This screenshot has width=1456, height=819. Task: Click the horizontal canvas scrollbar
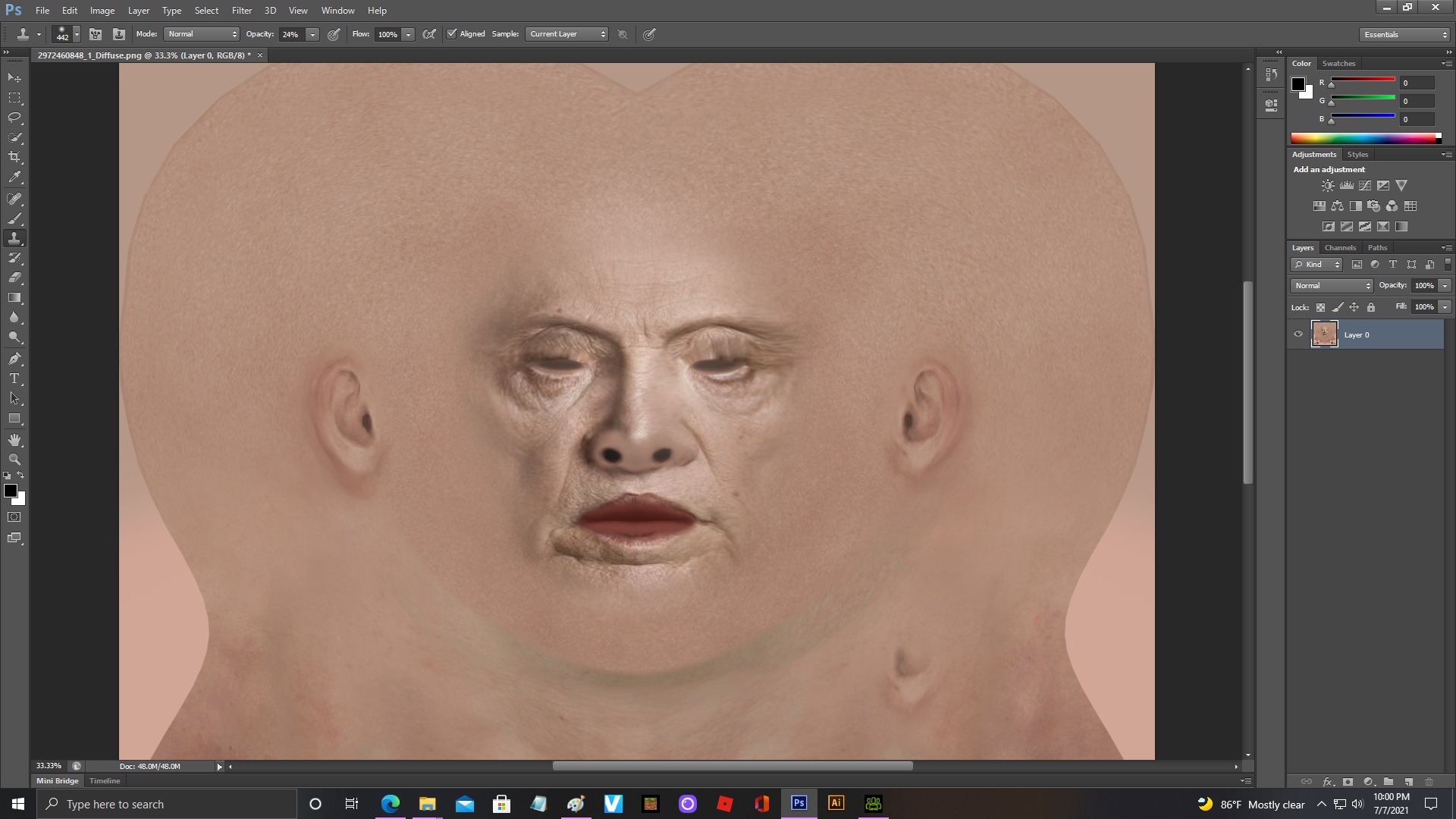[x=733, y=767]
